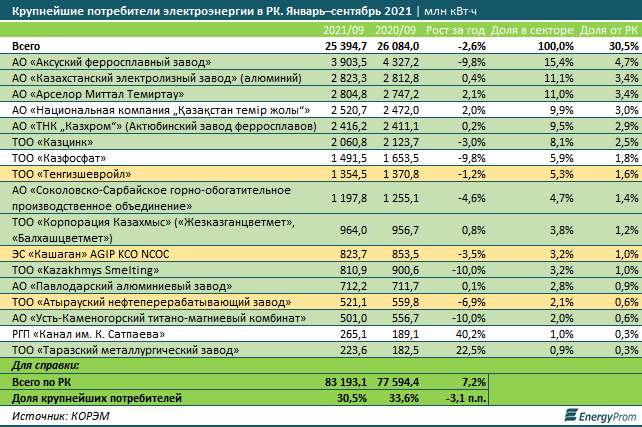
Task: Select value 501,0 for титано-магниевый комбинат
Action: coord(353,318)
